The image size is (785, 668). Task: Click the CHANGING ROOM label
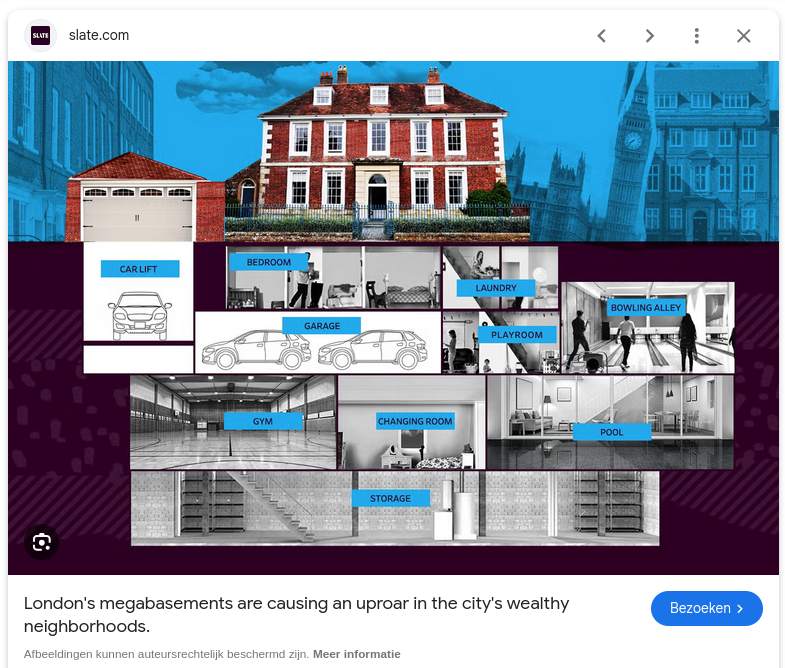click(x=415, y=421)
